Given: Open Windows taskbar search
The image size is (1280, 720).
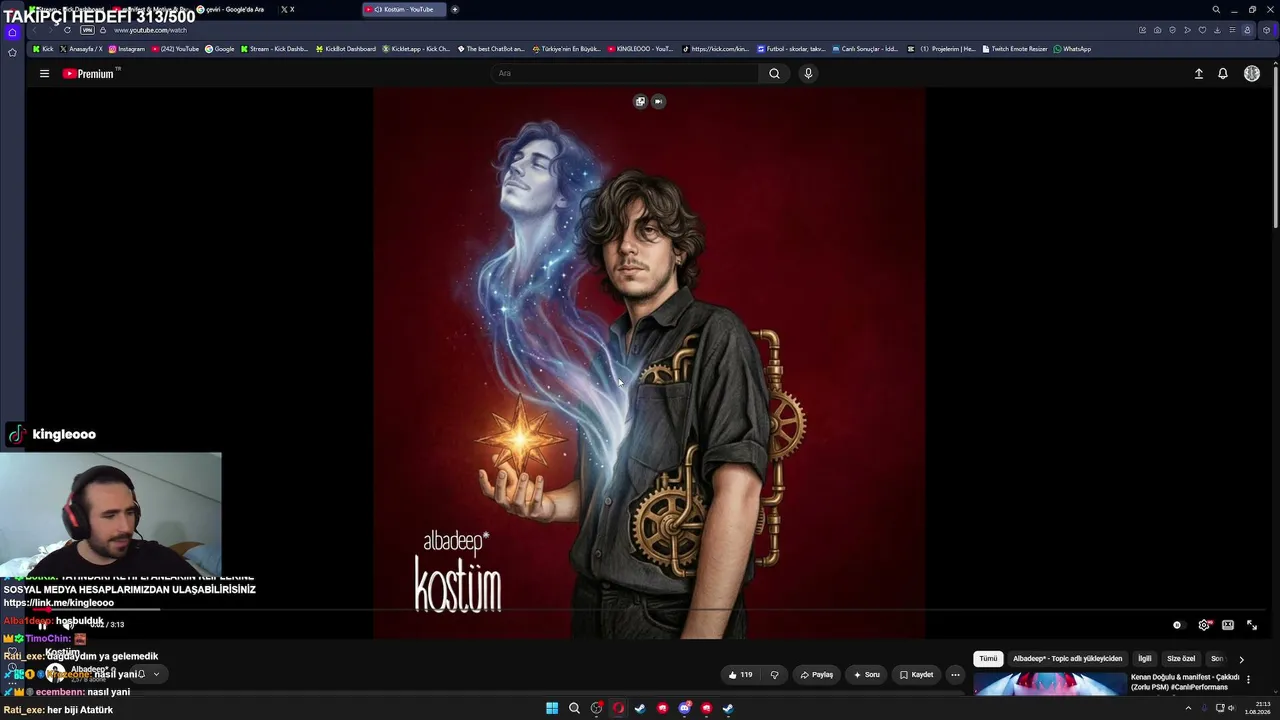Looking at the screenshot, I should click(x=574, y=708).
